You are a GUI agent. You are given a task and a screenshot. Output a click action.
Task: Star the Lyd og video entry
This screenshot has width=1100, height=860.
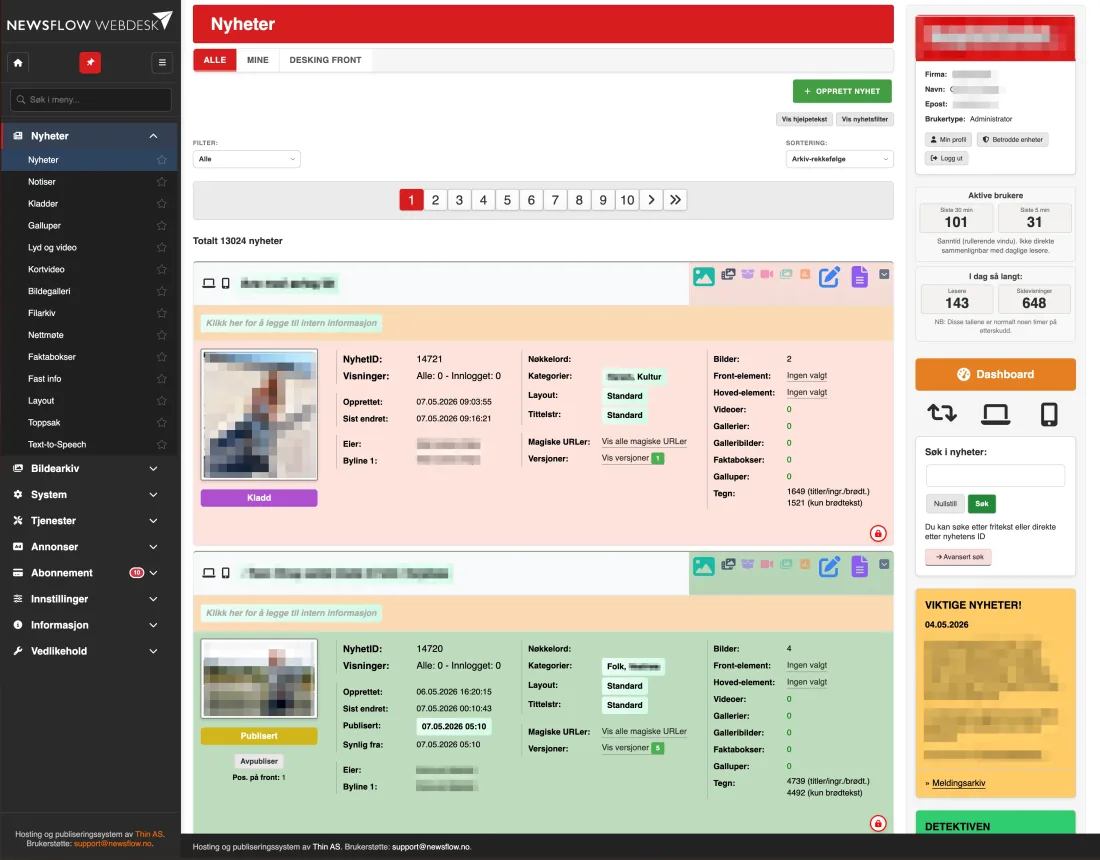click(162, 248)
